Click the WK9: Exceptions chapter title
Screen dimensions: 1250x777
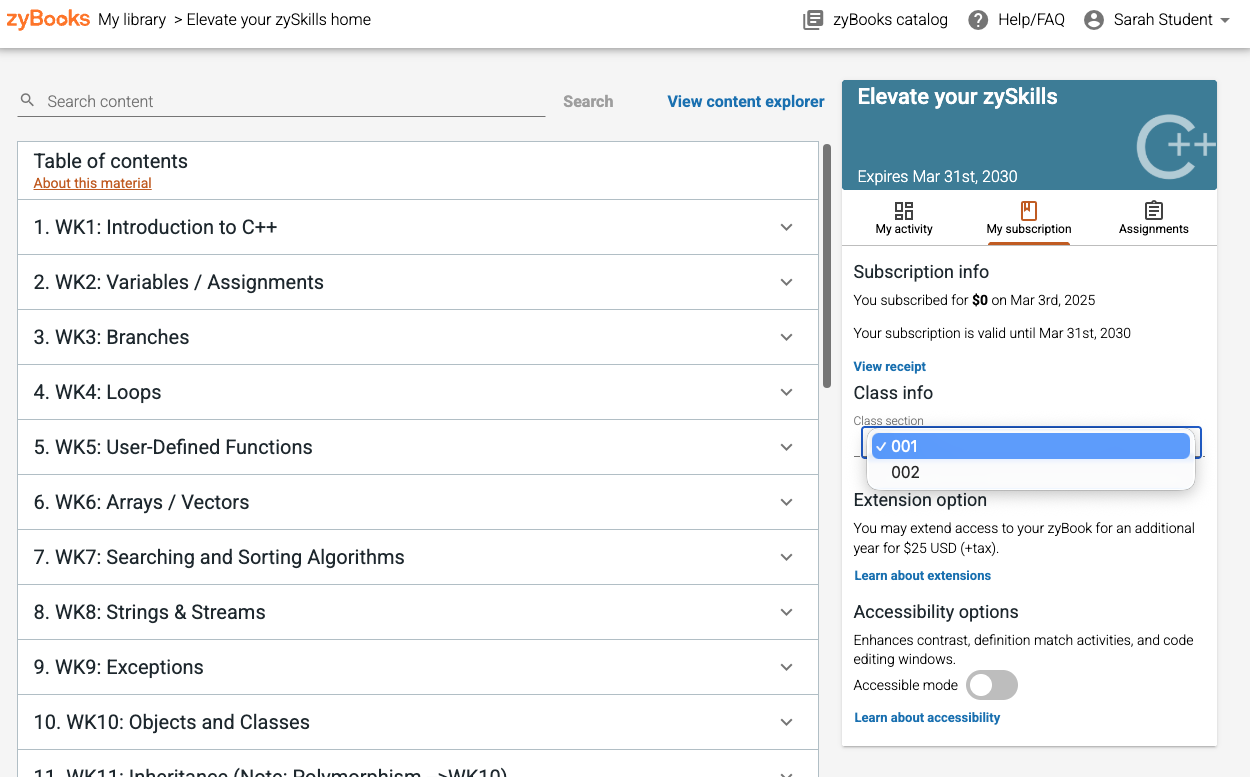coord(118,667)
